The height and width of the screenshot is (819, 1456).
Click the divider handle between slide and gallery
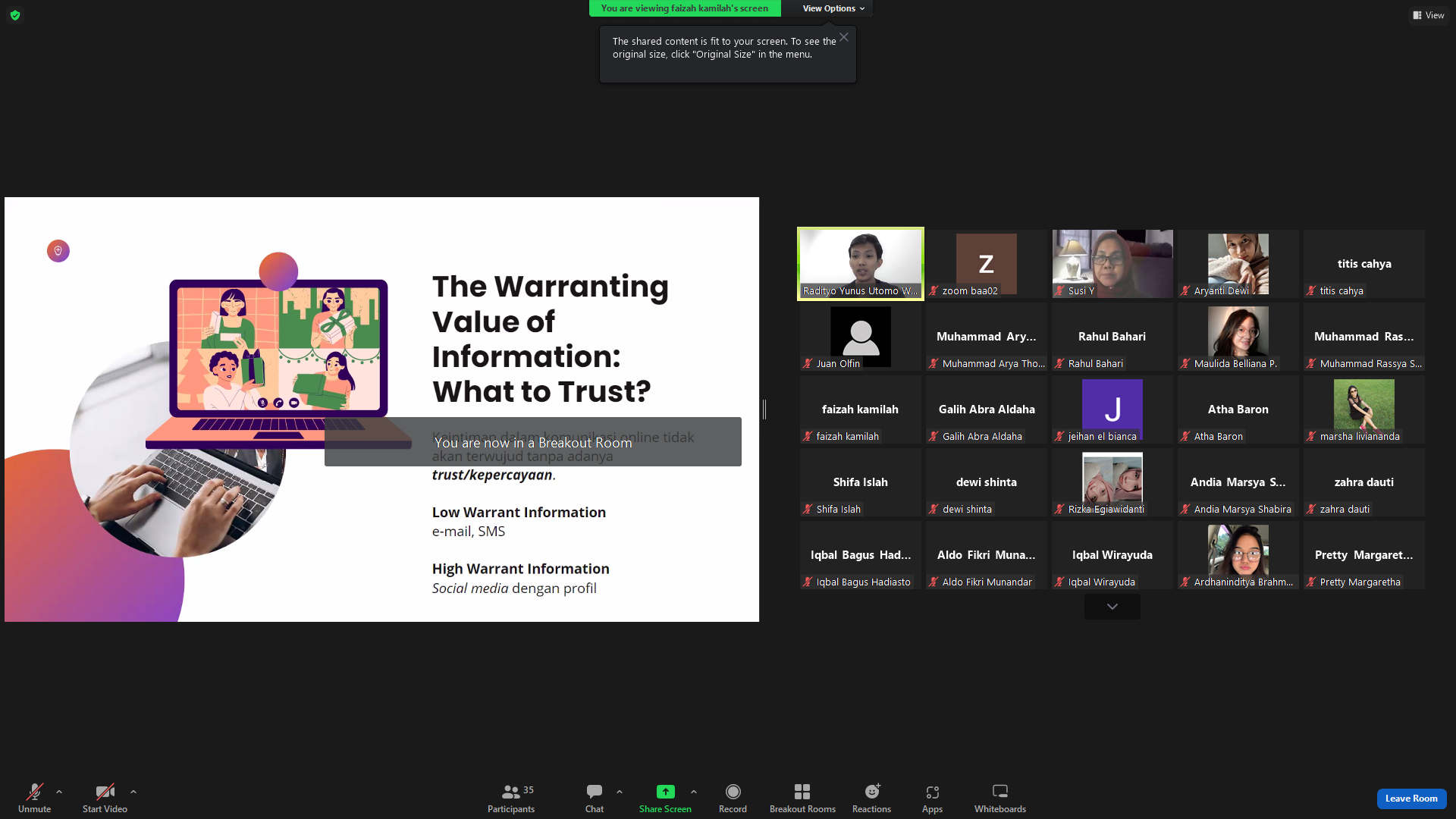[x=764, y=409]
